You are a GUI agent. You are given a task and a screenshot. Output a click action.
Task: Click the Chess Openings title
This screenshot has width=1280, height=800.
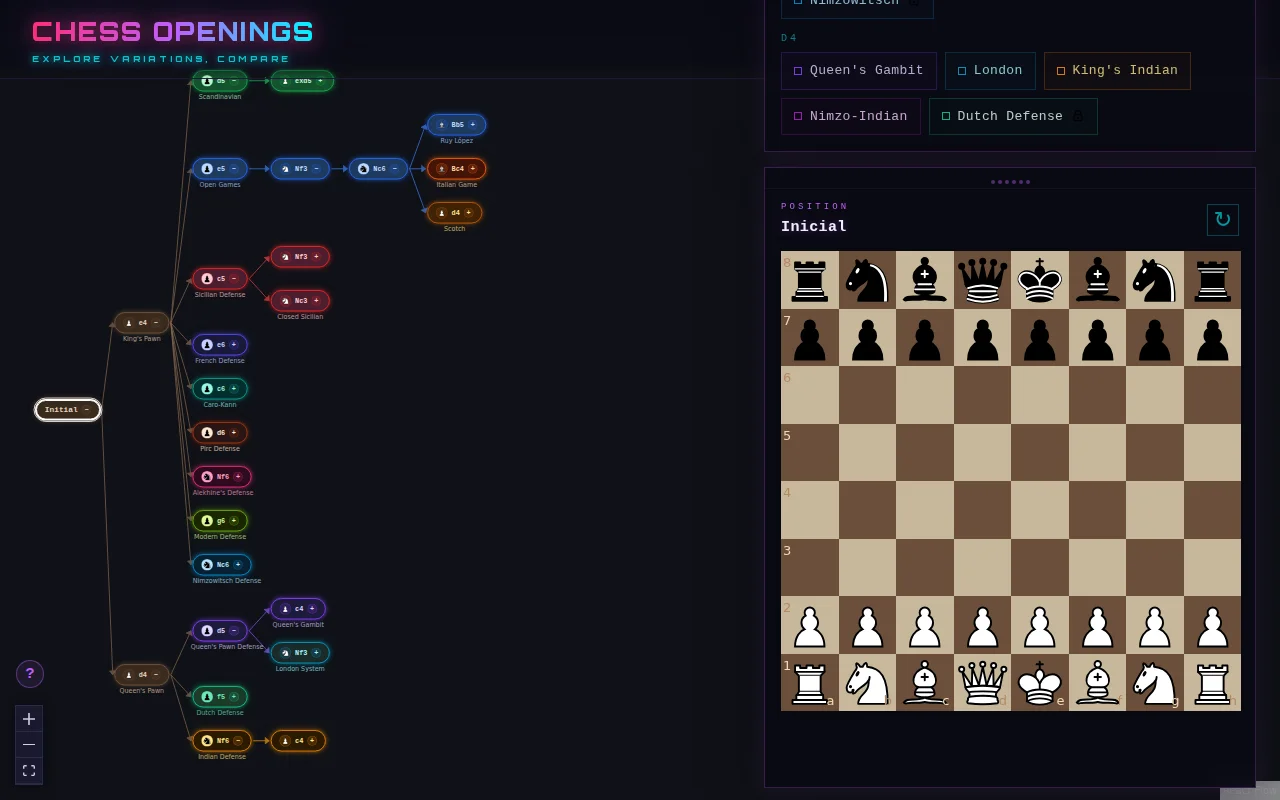tap(173, 32)
